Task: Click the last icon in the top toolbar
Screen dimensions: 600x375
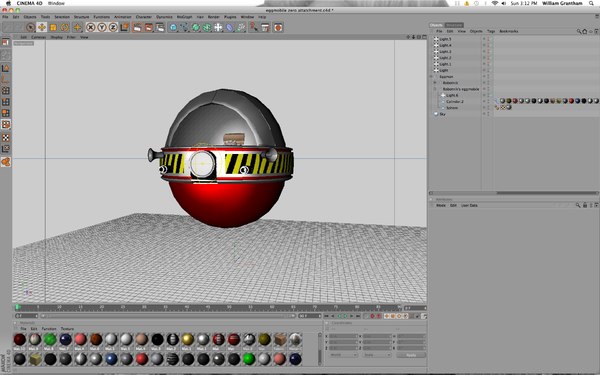Action: pyautogui.click(x=278, y=27)
